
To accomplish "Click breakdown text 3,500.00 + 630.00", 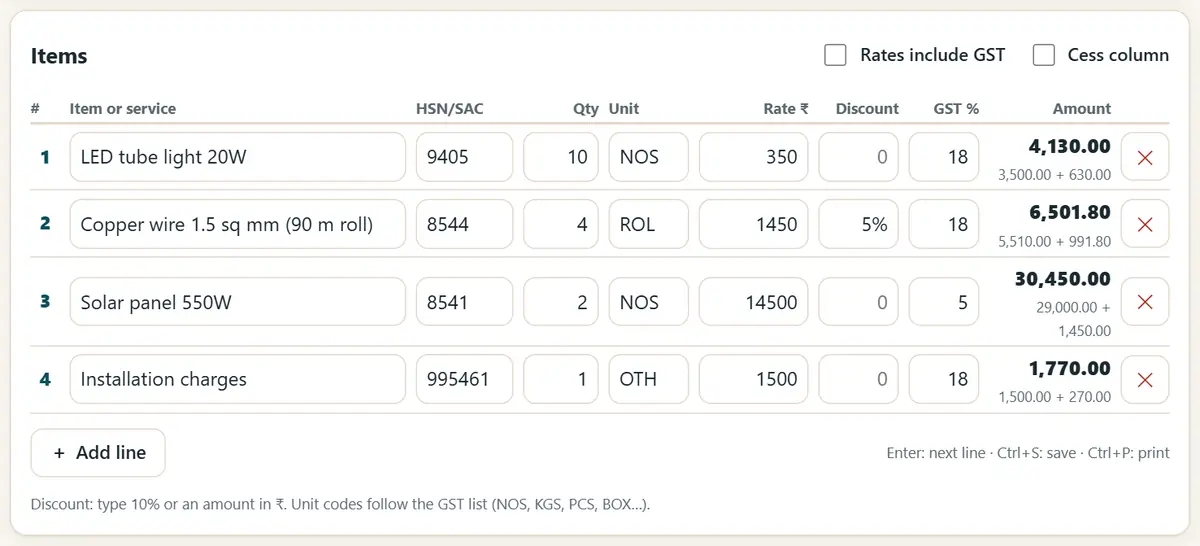I will coord(1054,174).
